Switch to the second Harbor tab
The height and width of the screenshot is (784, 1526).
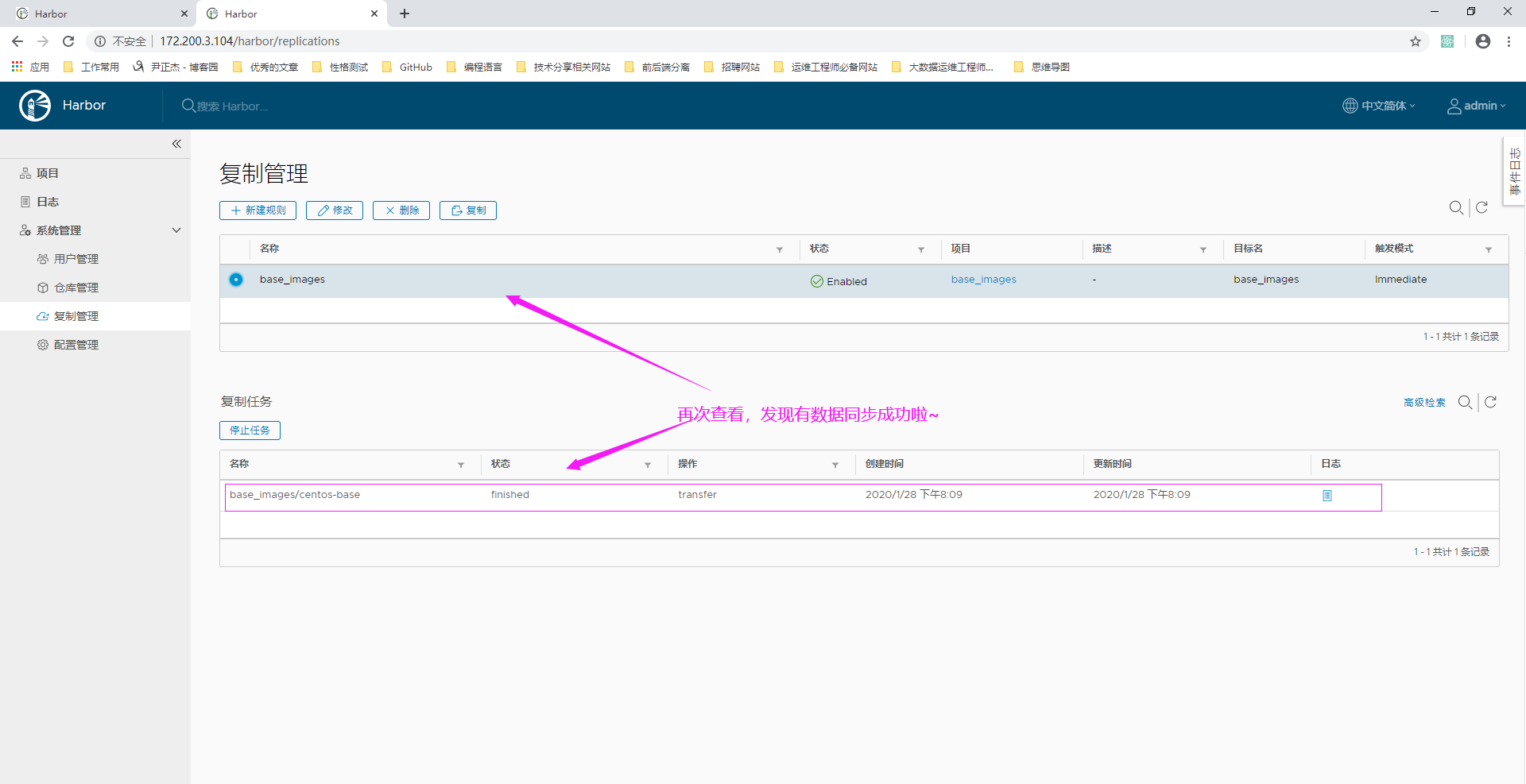point(291,14)
